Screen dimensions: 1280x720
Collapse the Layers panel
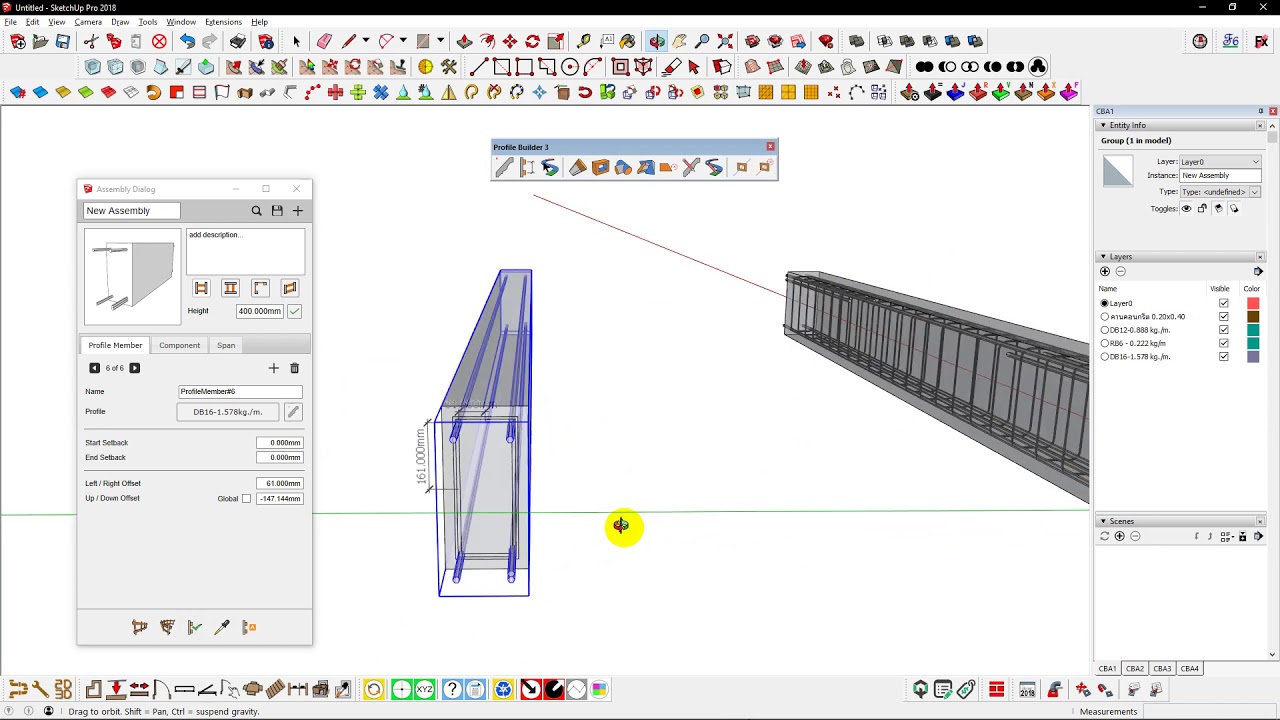[1103, 257]
